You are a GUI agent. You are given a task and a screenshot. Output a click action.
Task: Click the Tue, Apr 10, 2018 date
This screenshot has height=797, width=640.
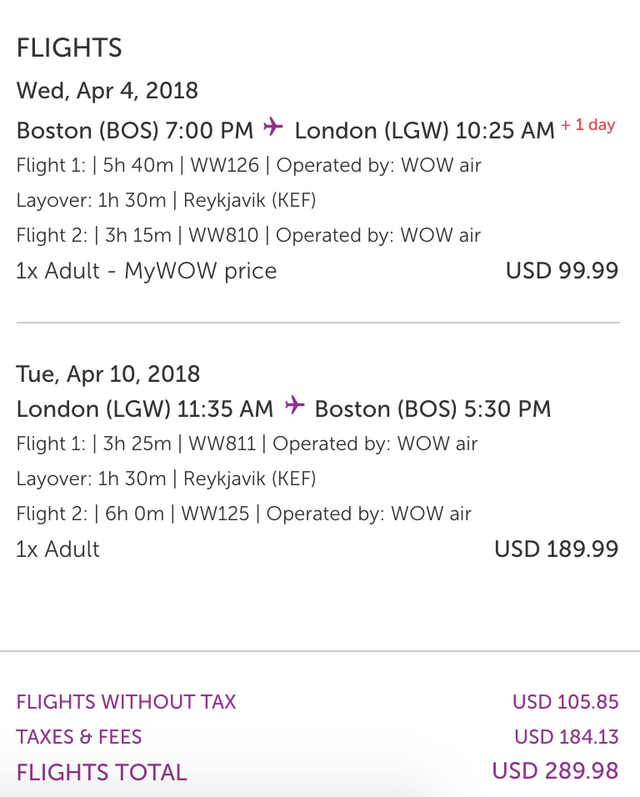click(108, 374)
